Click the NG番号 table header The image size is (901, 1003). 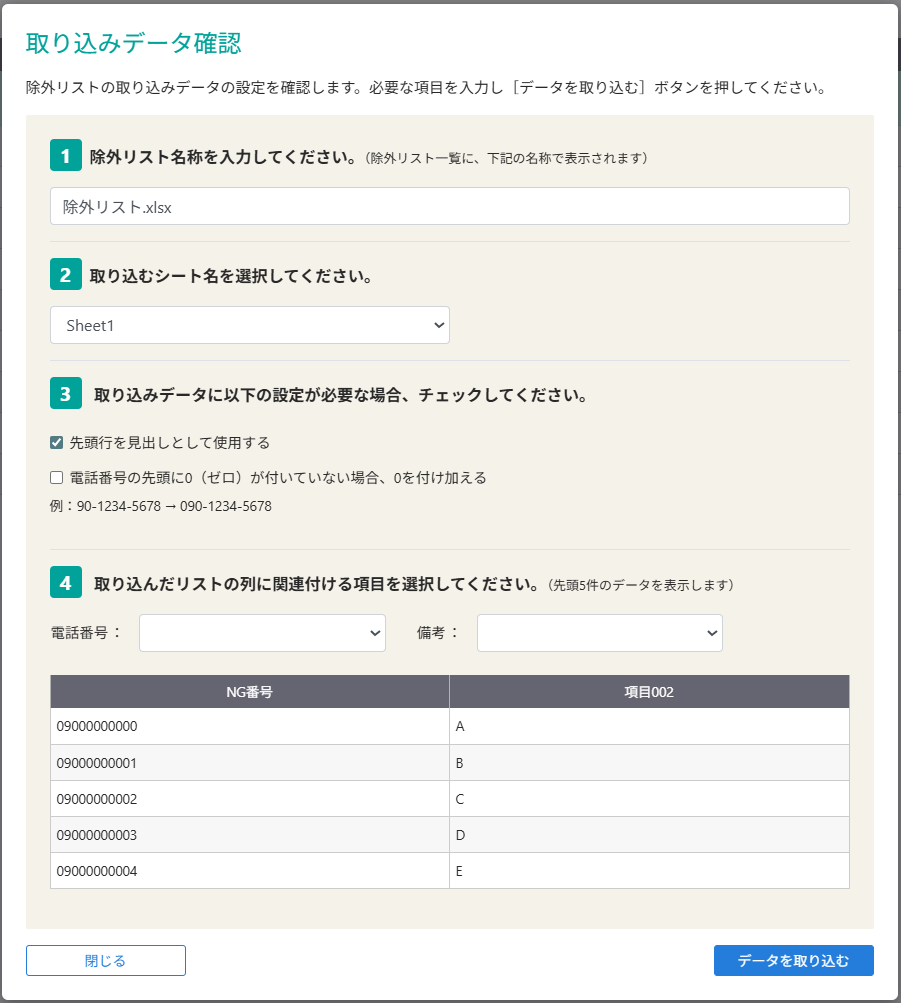[x=249, y=691]
